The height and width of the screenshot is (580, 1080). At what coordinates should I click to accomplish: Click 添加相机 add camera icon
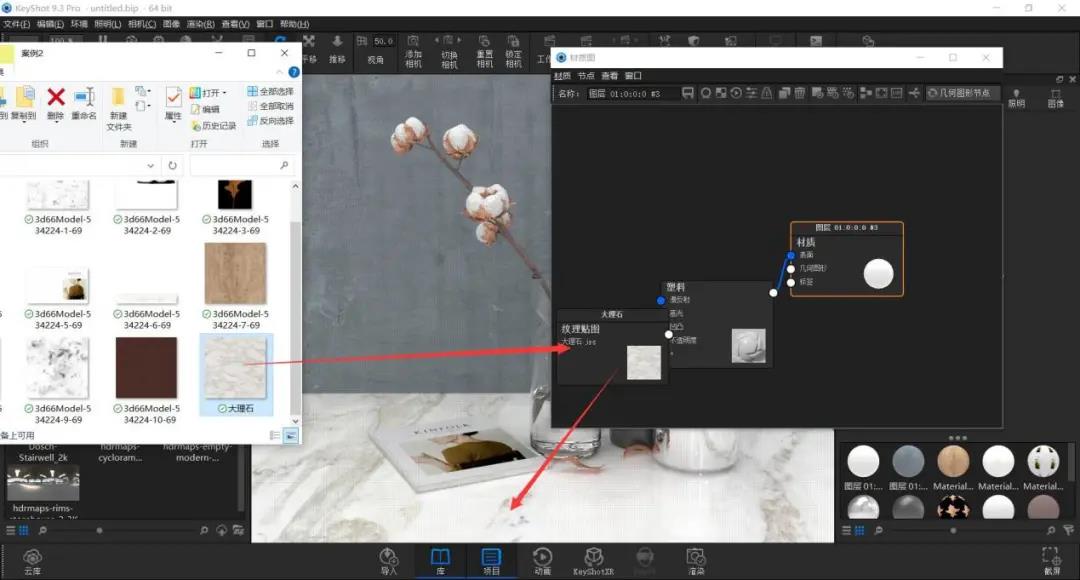click(x=413, y=41)
